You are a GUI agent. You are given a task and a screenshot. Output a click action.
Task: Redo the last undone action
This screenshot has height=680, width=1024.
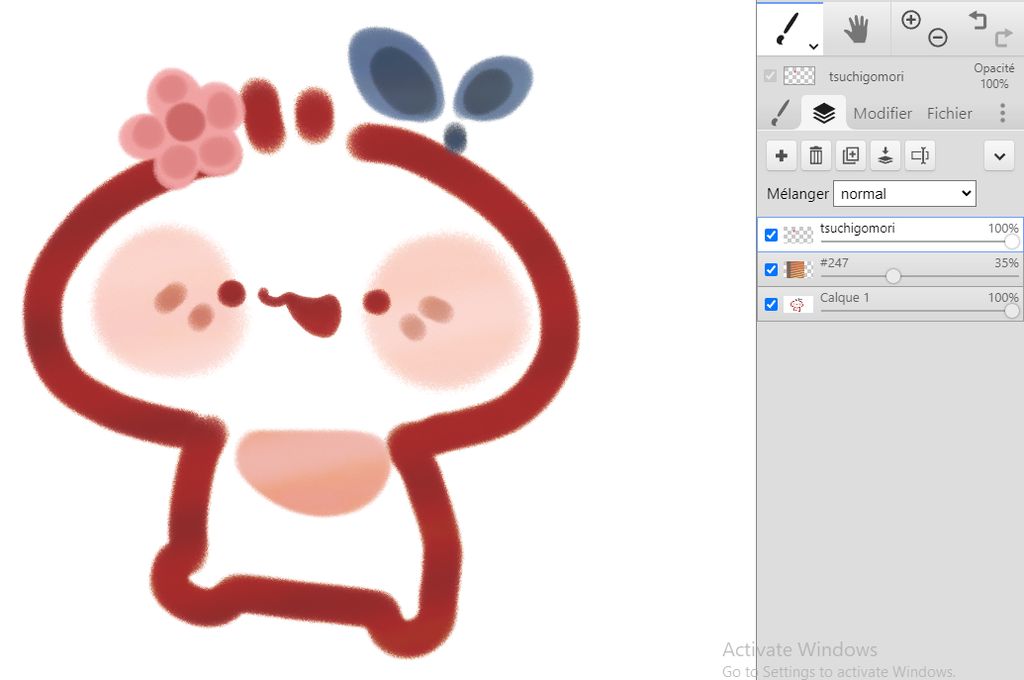1003,38
